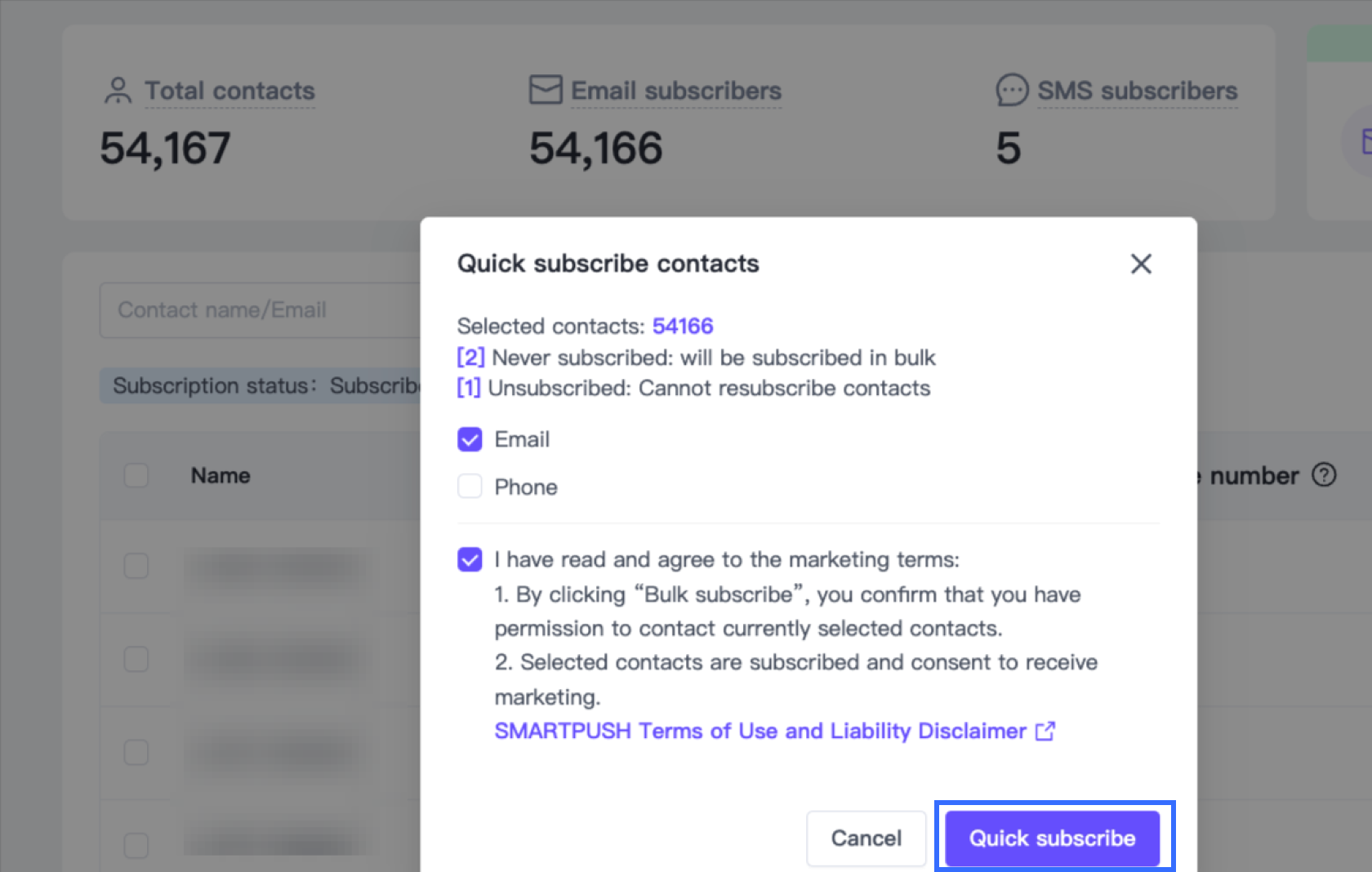Click the selected contacts count 54166

[683, 326]
